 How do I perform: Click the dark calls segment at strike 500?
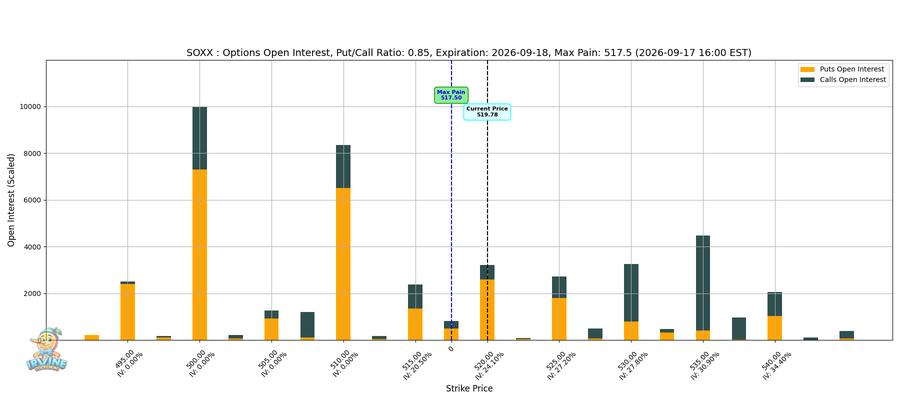click(200, 138)
